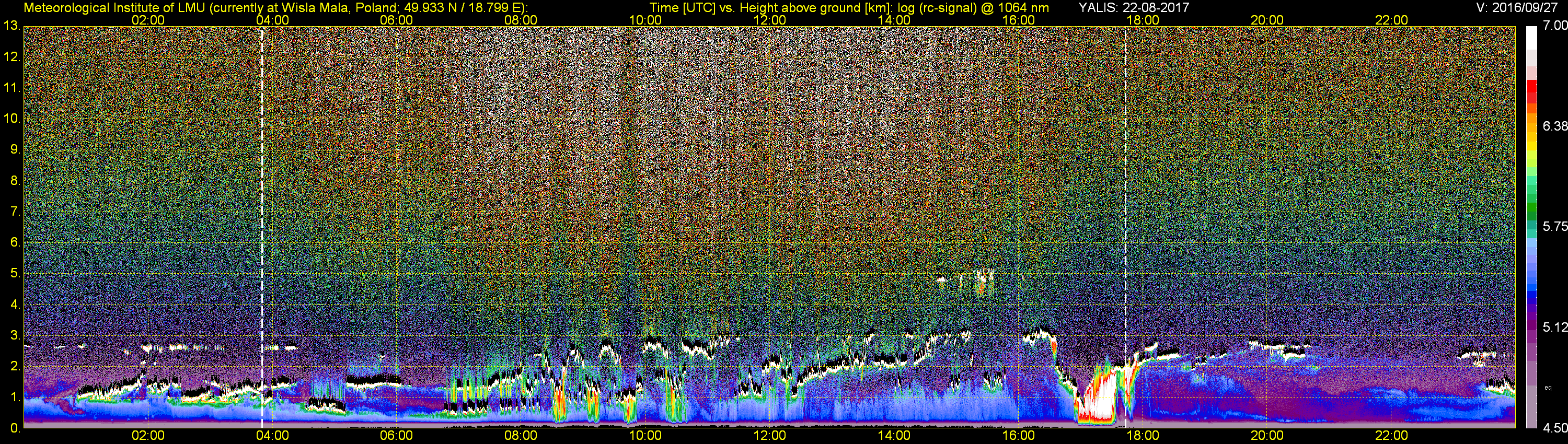Viewport: 1568px width, 444px height.
Task: Click the 06:00 label on the bottom time axis
Action: (396, 436)
